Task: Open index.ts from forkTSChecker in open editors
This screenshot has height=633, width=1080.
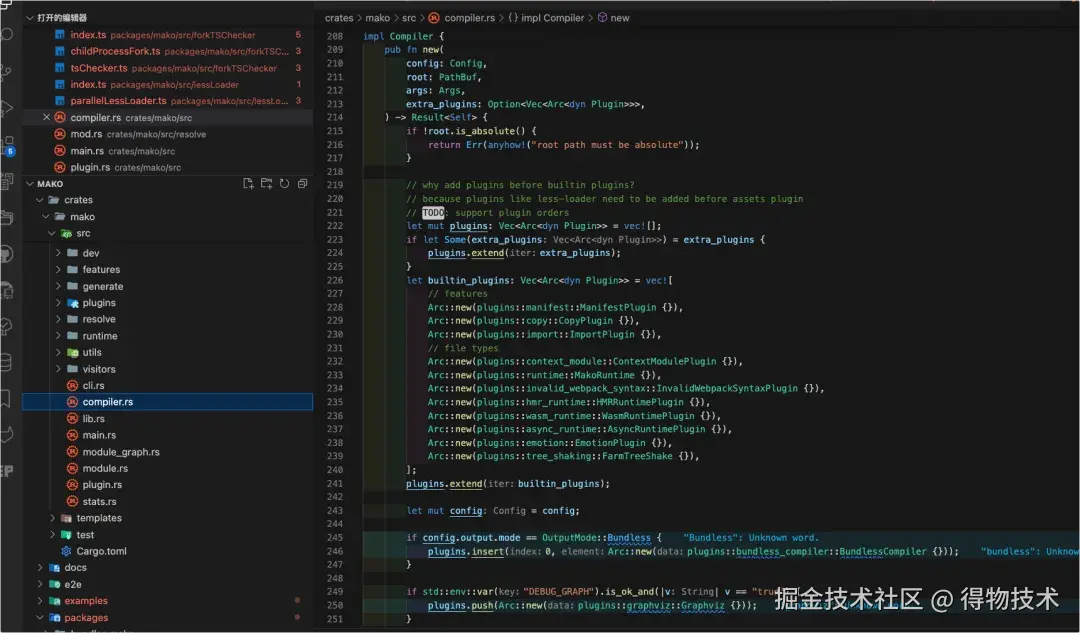Action: click(x=168, y=35)
